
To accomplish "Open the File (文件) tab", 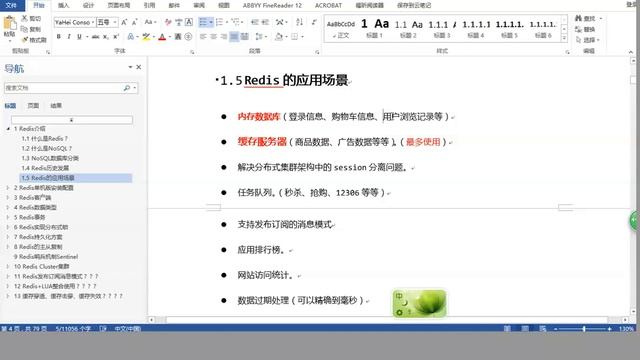I will [11, 5].
